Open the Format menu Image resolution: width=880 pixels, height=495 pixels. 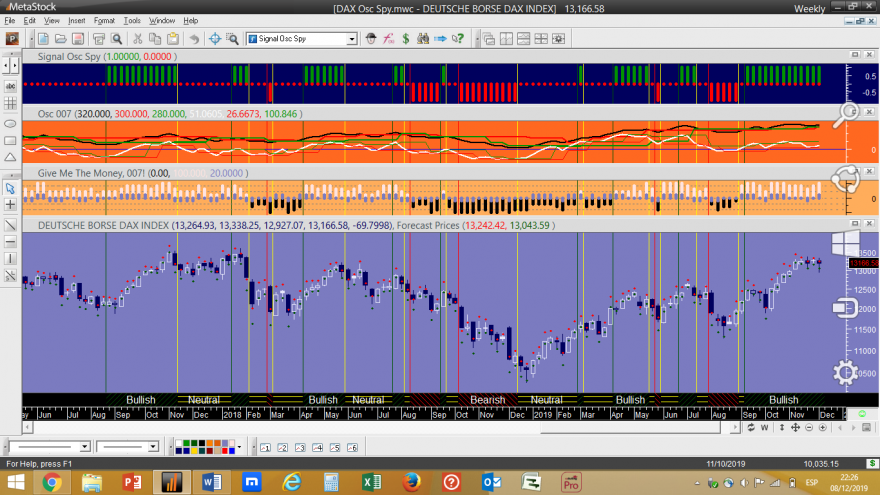click(104, 21)
